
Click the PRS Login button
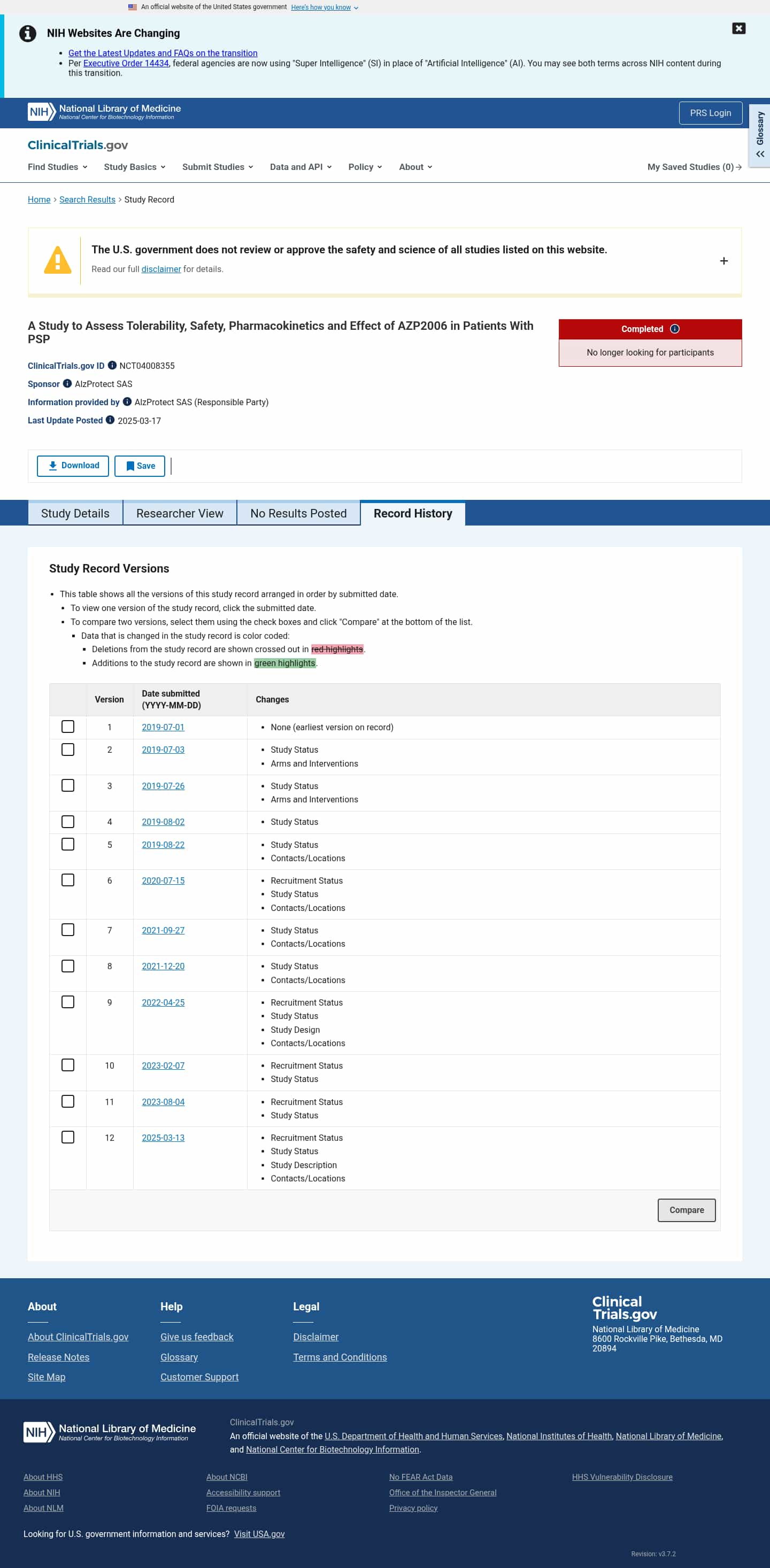(710, 113)
